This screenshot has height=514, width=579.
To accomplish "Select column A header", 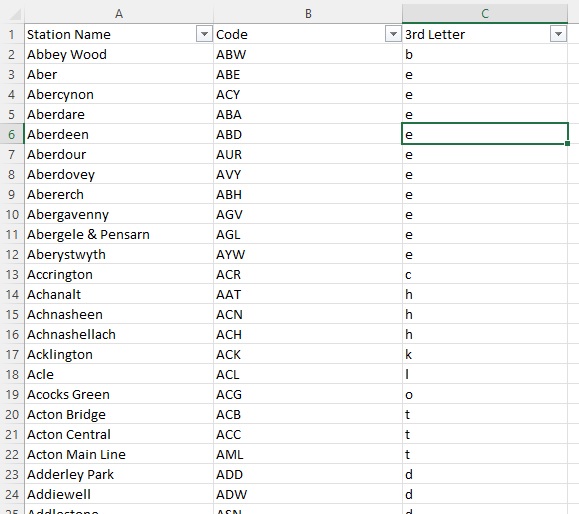I will point(119,14).
